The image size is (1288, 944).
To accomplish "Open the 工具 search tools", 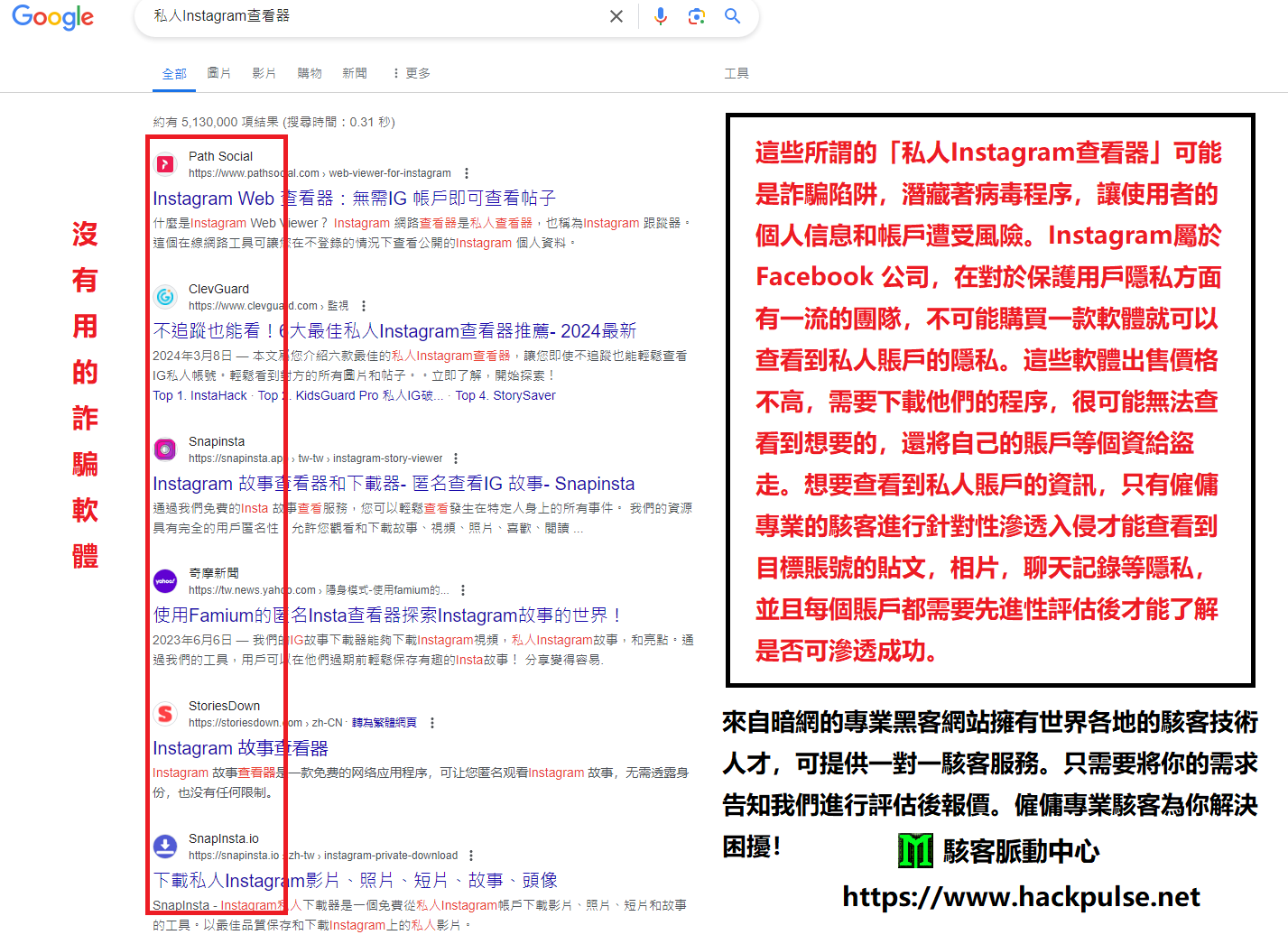I will [737, 73].
